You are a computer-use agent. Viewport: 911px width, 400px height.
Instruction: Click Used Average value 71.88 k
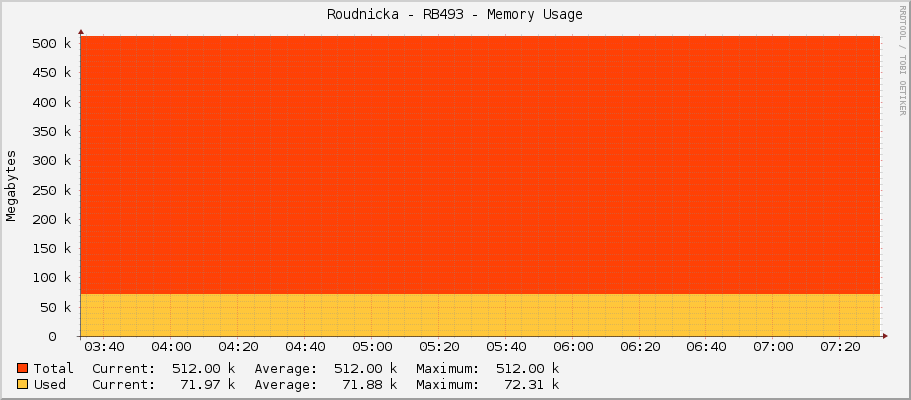[x=370, y=385]
